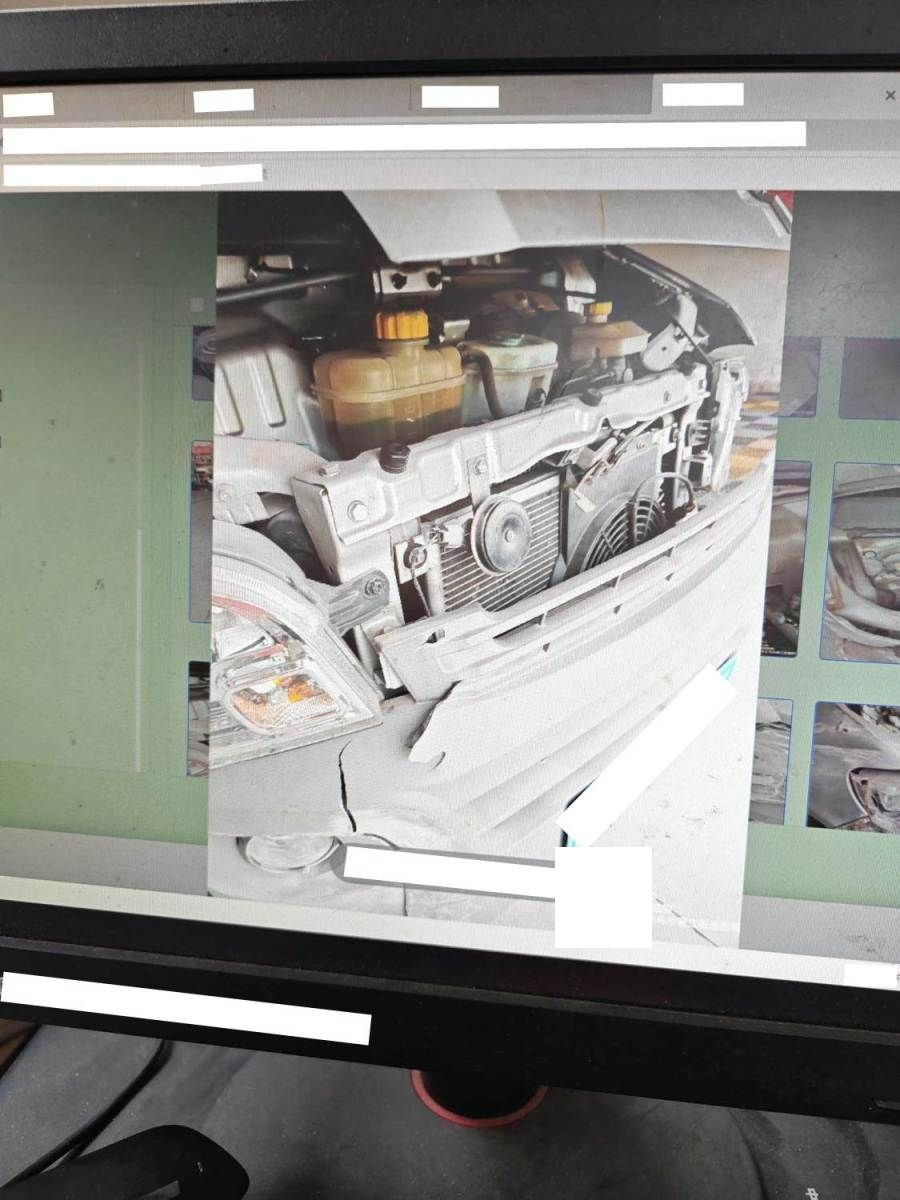Open top-row thumbnail right of enlarged photo
Viewport: 900px width, 1200px height.
point(798,376)
